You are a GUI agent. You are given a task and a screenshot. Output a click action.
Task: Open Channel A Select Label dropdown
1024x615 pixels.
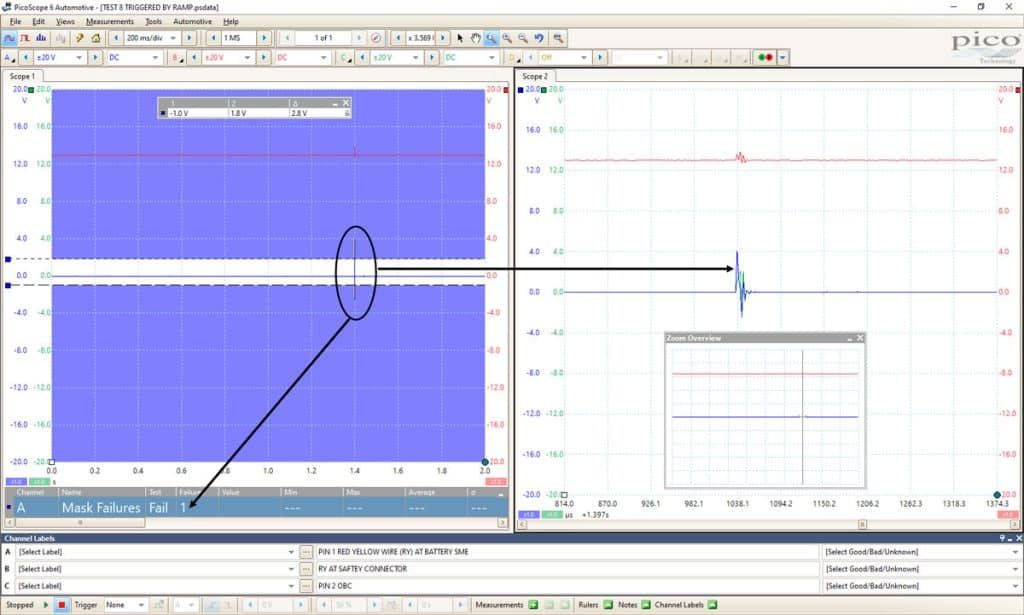click(291, 552)
